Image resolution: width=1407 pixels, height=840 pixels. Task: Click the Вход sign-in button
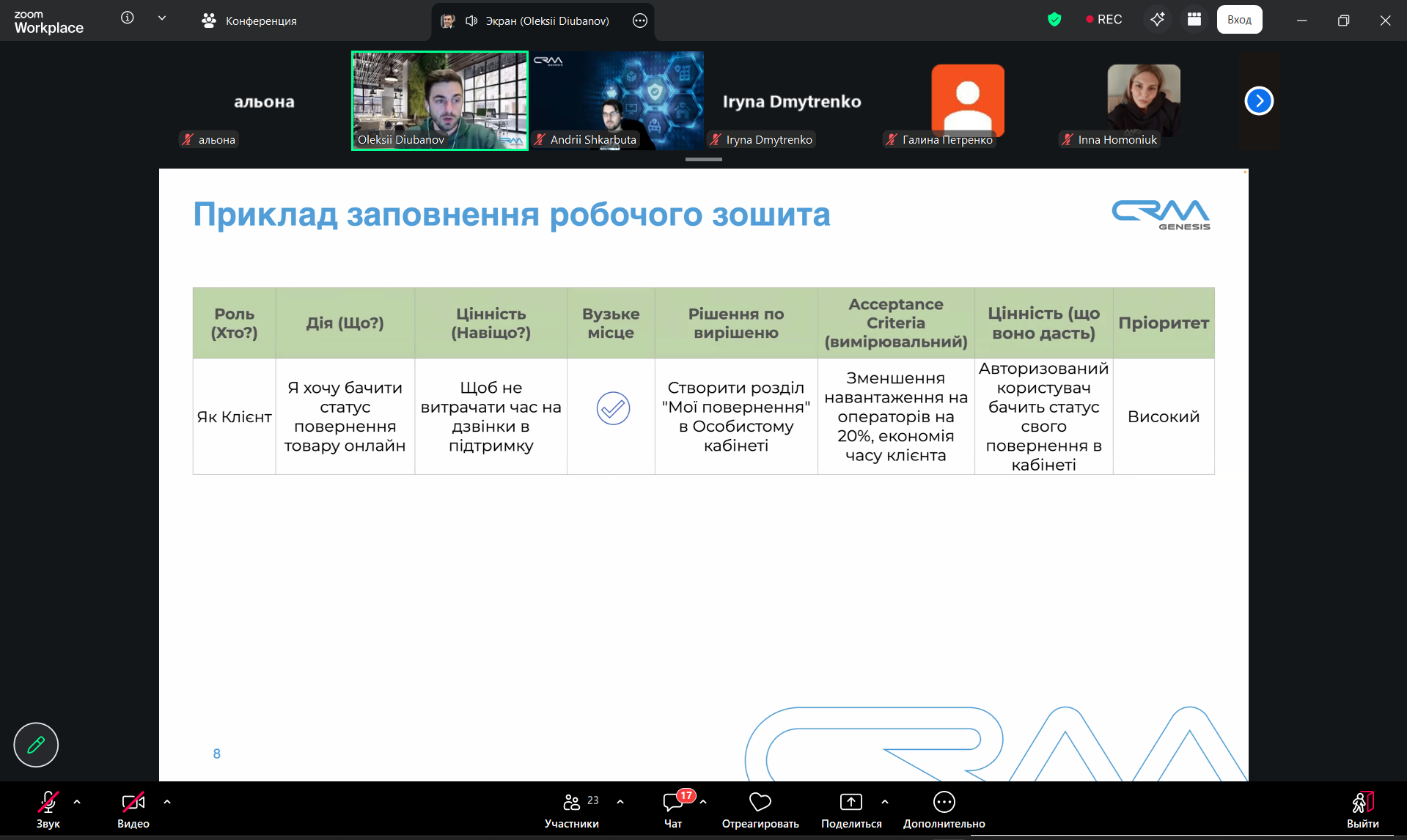pyautogui.click(x=1239, y=20)
